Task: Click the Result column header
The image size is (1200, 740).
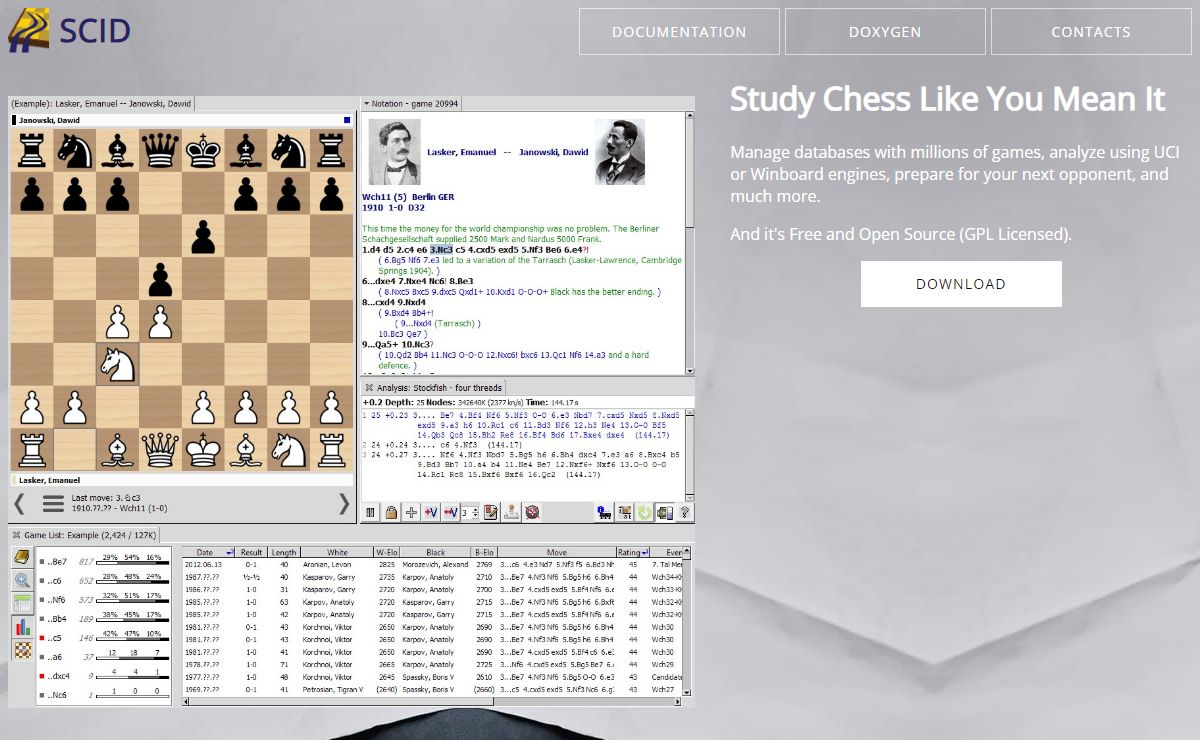Action: coord(252,552)
